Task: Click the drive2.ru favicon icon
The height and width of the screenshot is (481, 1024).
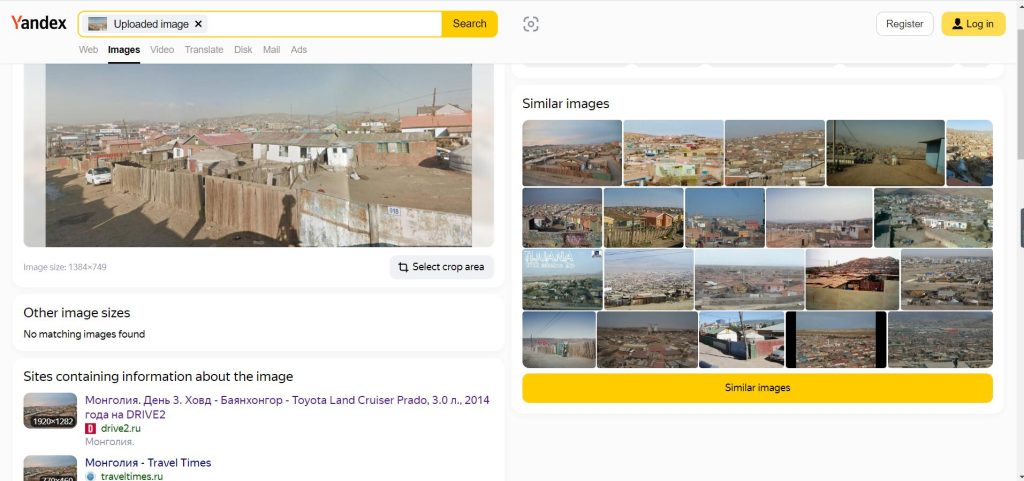Action: pos(90,428)
